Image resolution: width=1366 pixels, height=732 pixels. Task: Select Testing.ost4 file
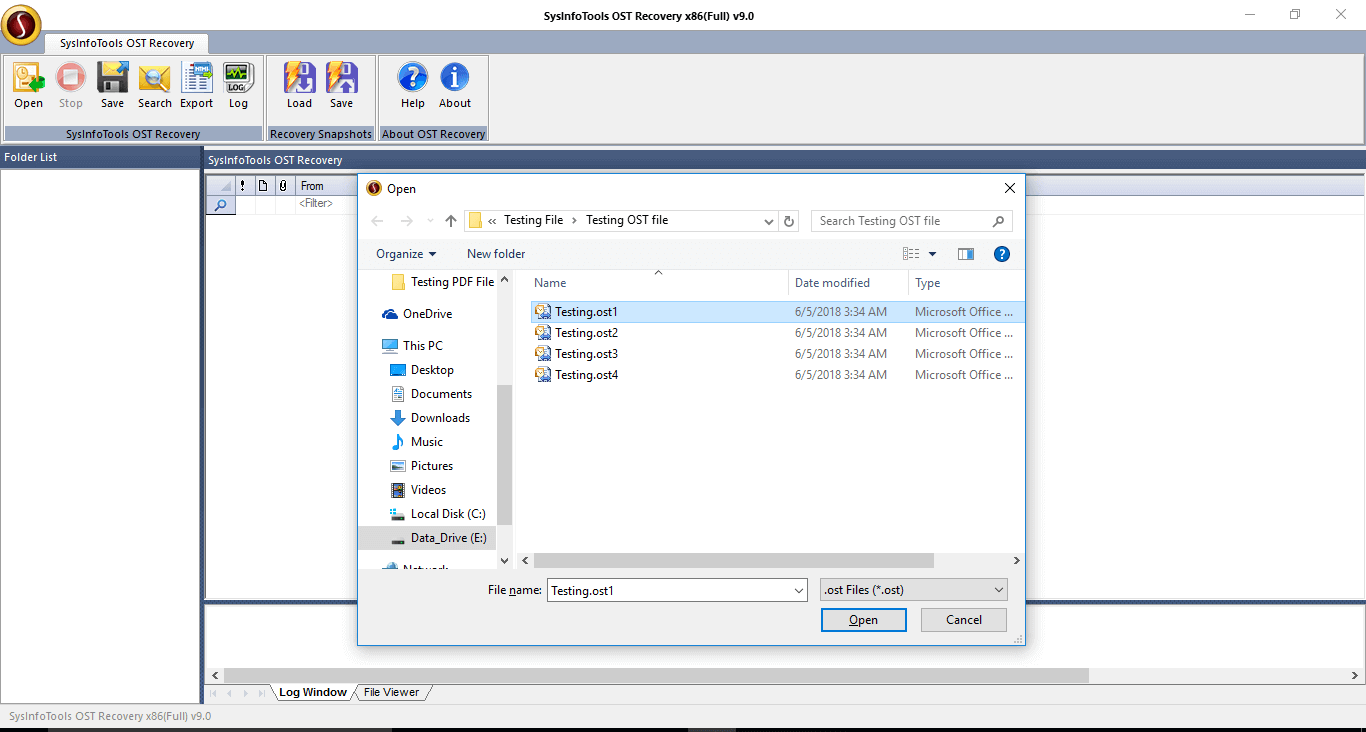click(778, 375)
